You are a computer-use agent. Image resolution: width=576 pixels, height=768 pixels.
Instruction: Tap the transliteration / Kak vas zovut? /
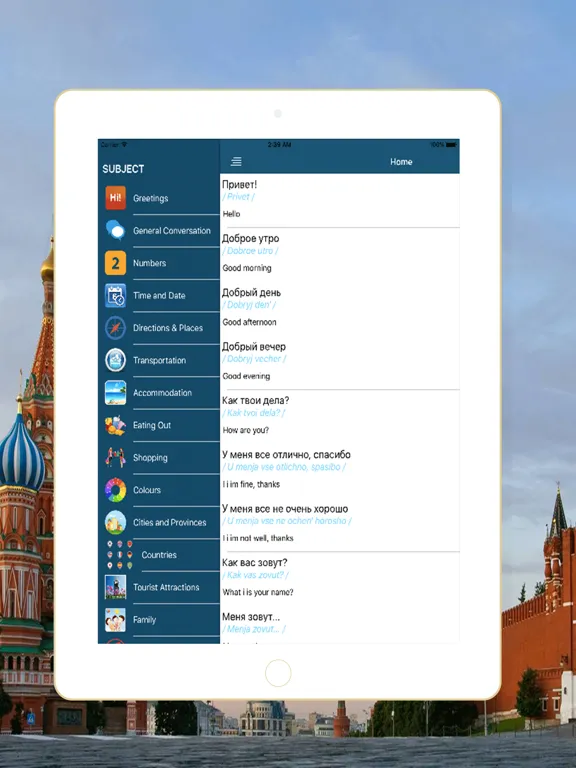[x=255, y=575]
